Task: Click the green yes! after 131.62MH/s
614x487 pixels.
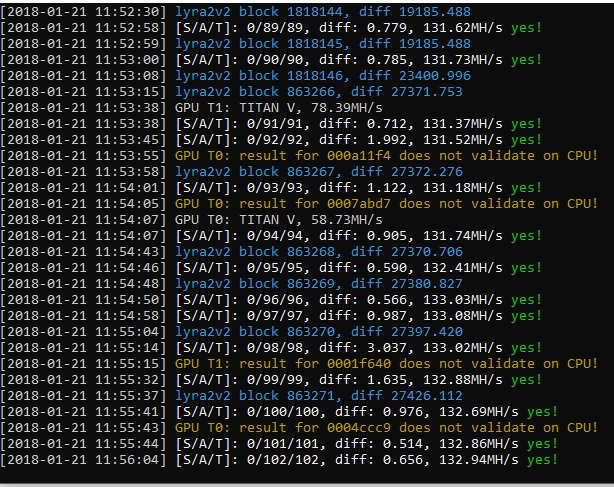Action: (526, 28)
